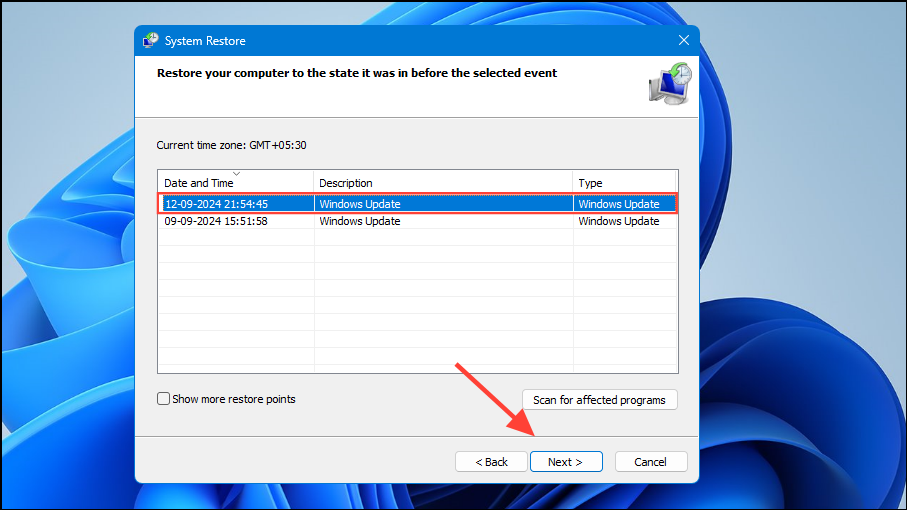Sort by the Description column header
907x510 pixels.
443,183
